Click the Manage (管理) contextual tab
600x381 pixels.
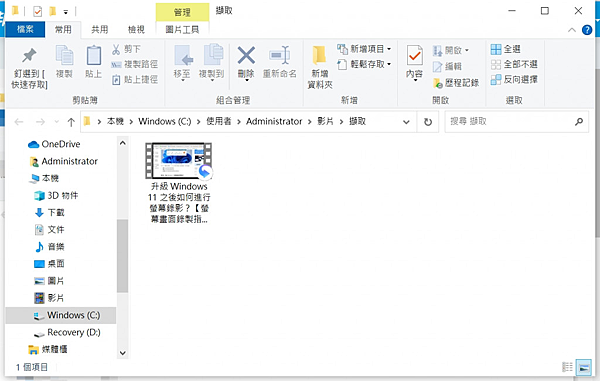click(x=183, y=12)
